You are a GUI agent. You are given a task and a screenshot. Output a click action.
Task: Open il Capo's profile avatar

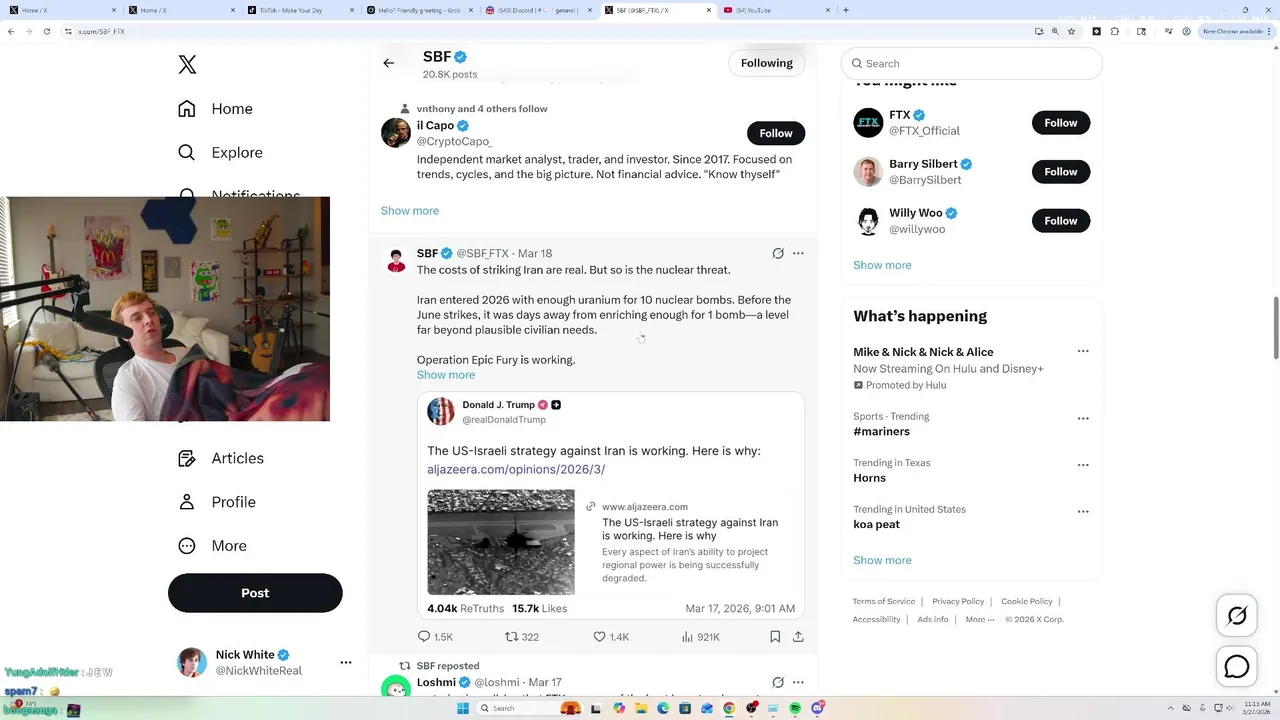click(396, 133)
